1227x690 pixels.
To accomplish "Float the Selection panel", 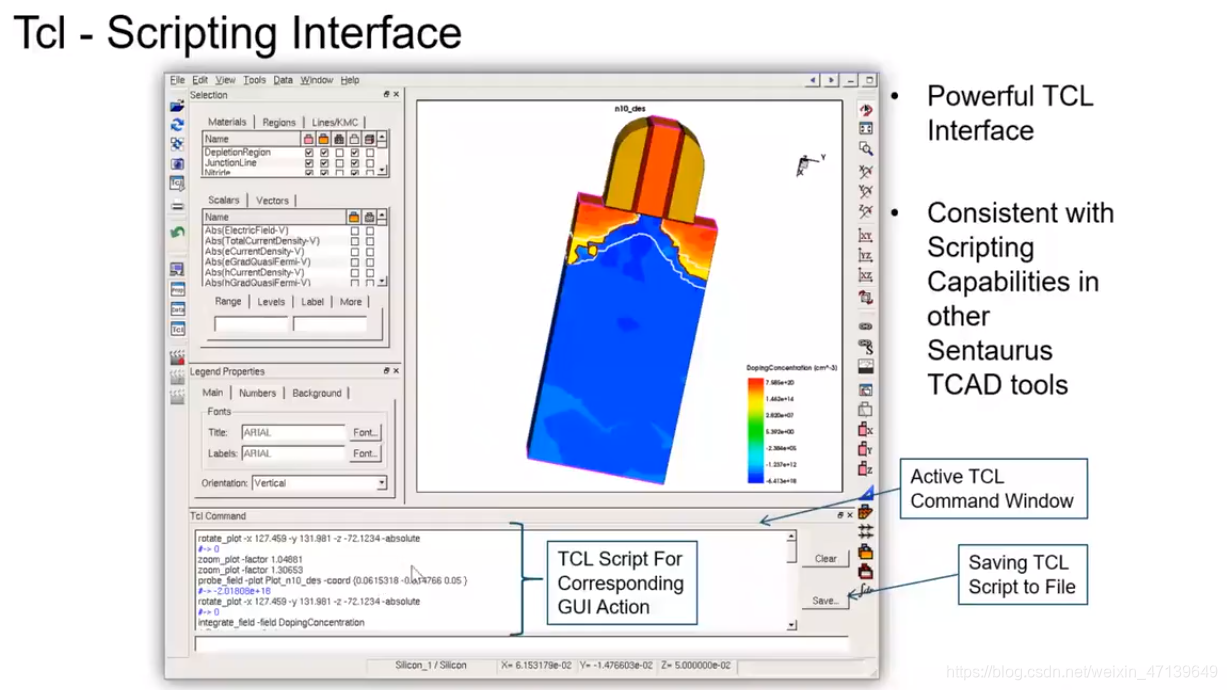I will (x=387, y=95).
